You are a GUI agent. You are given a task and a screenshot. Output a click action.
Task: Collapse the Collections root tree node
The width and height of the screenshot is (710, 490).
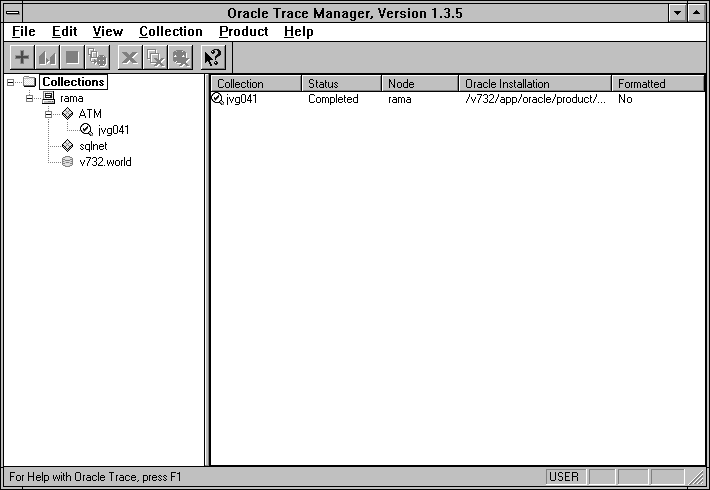(x=10, y=82)
